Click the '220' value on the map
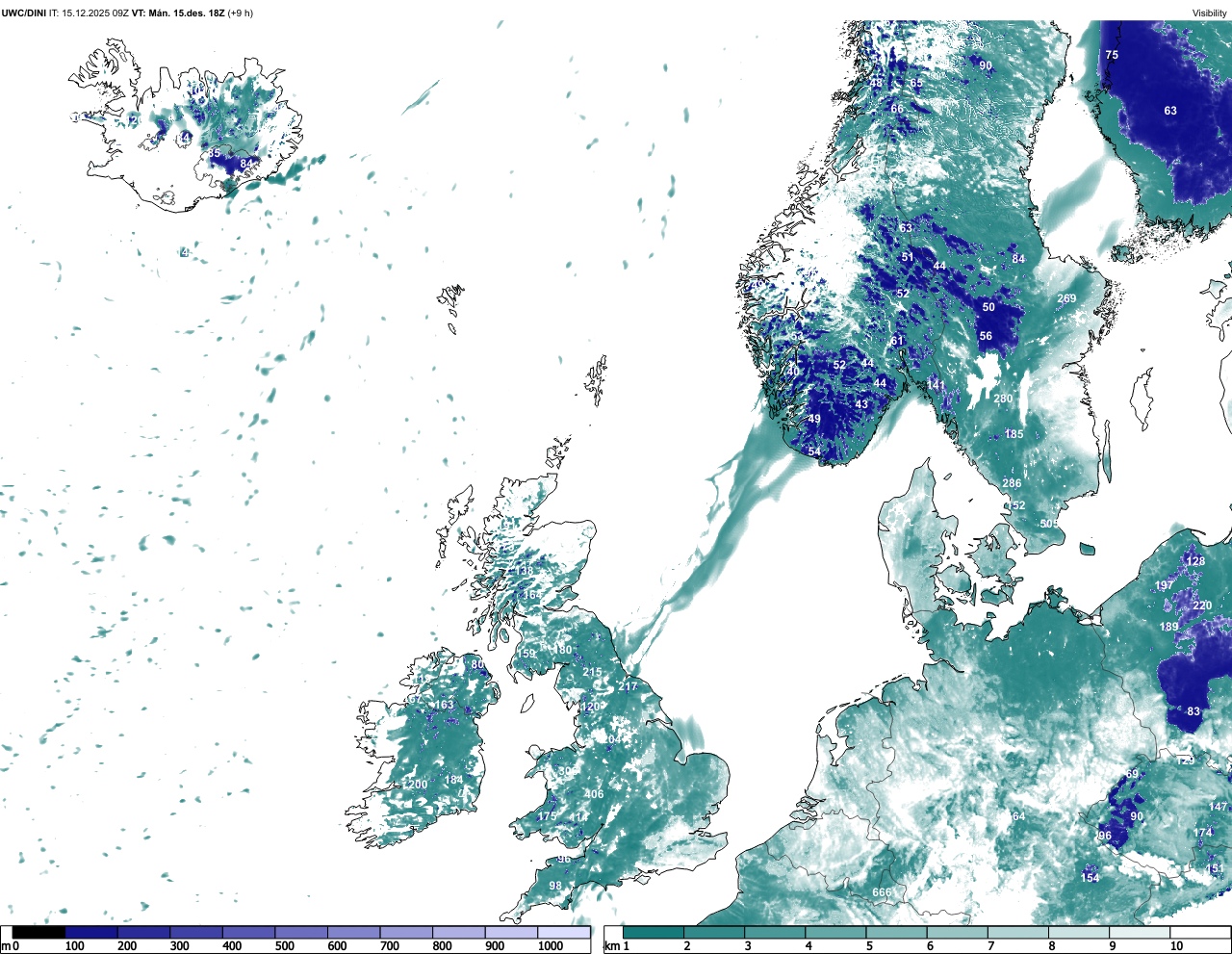This screenshot has width=1232, height=954. coord(1202,606)
